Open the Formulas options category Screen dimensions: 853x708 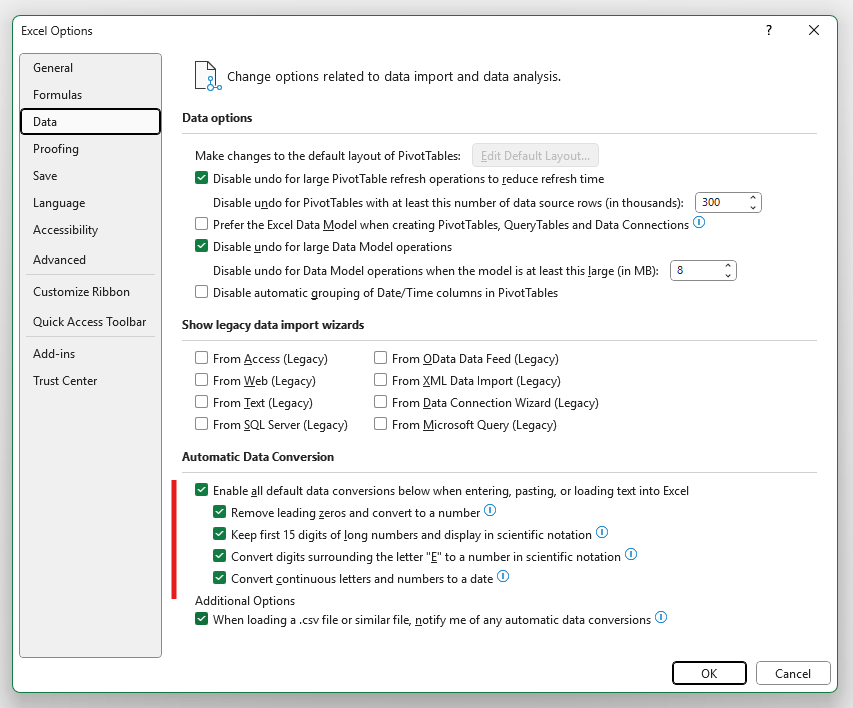58,95
